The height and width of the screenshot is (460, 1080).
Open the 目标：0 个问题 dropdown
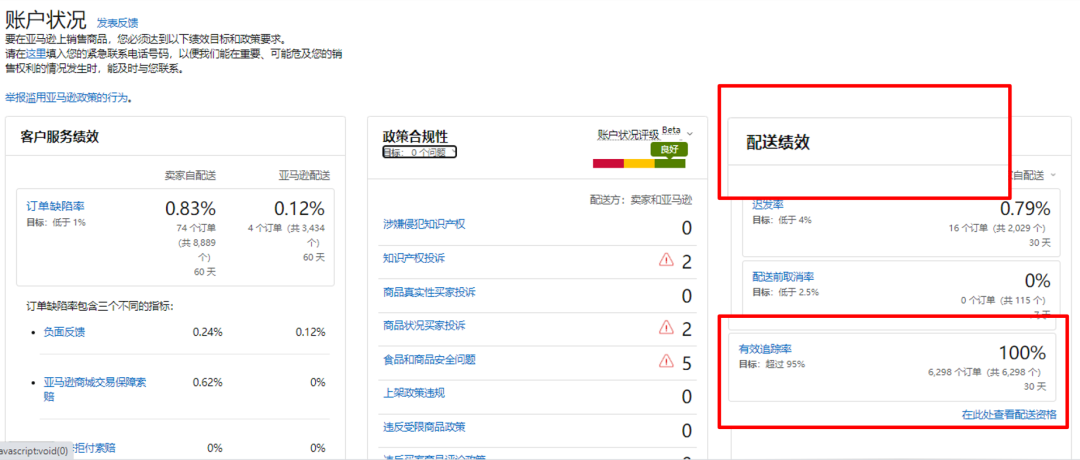[x=419, y=152]
